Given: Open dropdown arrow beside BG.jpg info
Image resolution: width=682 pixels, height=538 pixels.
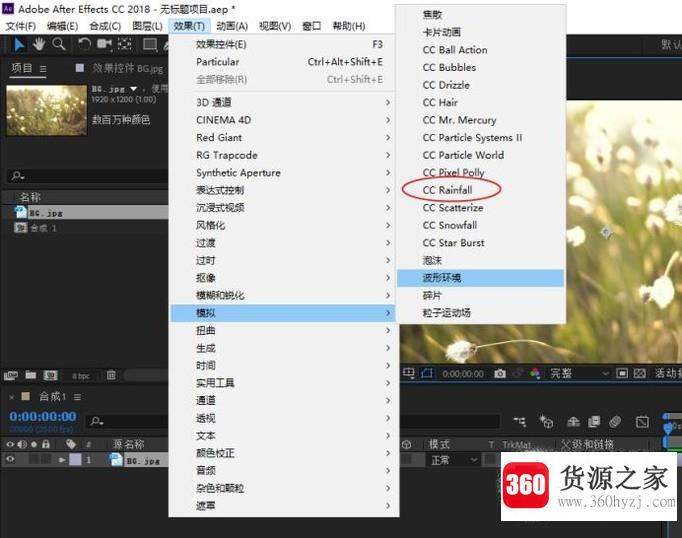Looking at the screenshot, I should coord(134,89).
